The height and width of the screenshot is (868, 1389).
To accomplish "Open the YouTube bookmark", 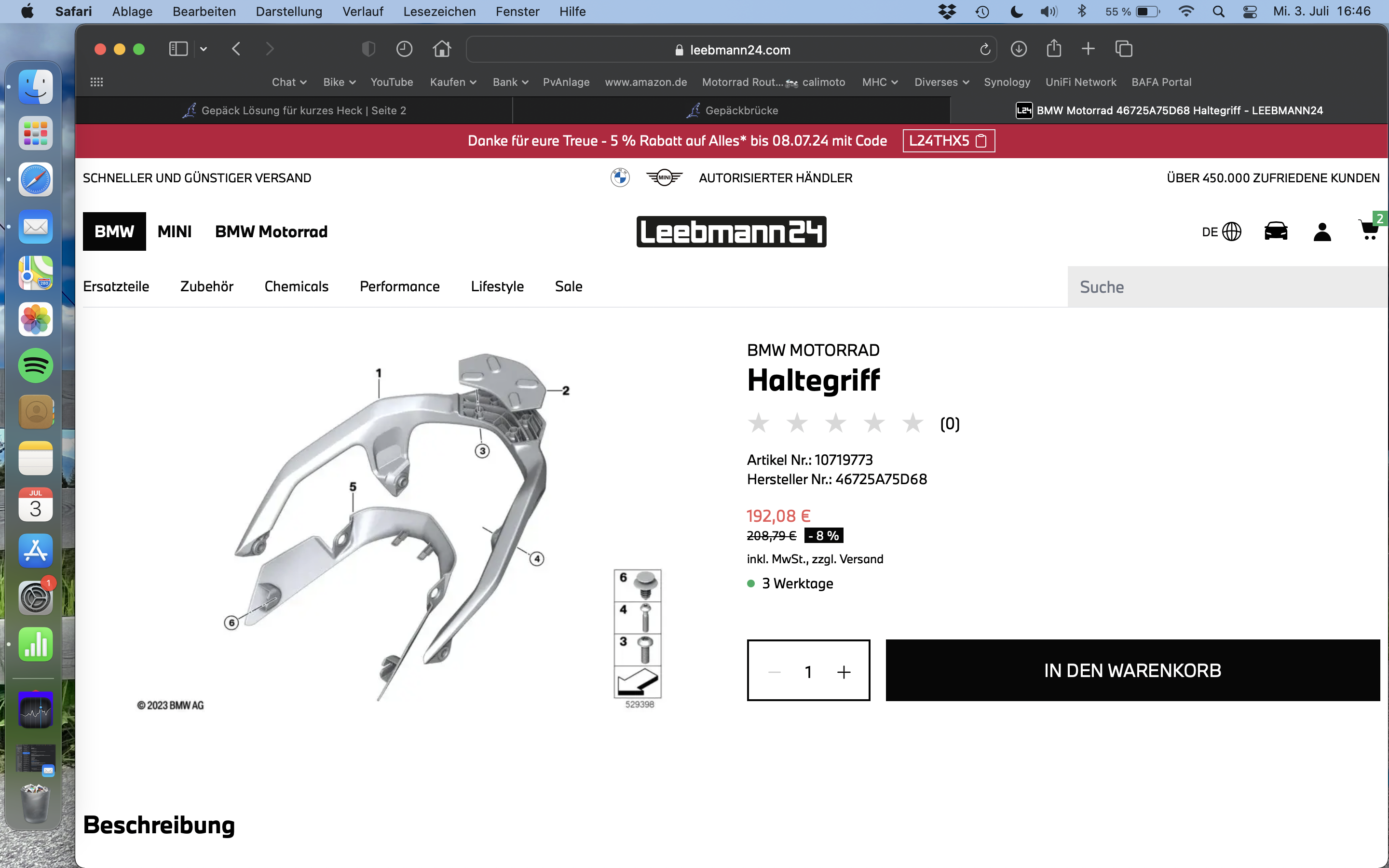I will pos(392,82).
